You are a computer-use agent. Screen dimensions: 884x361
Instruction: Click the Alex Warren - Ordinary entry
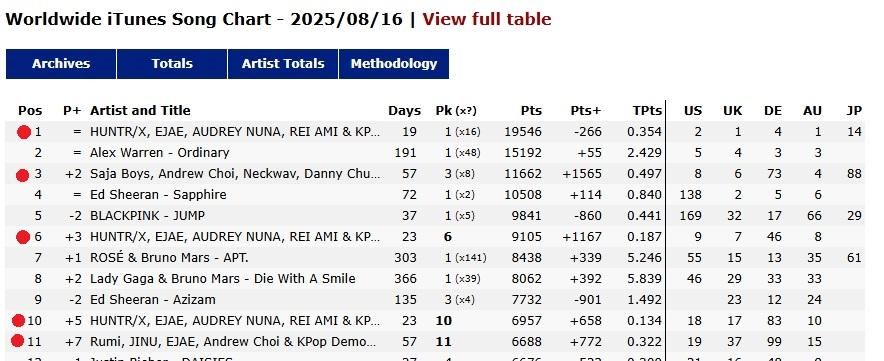tap(160, 153)
